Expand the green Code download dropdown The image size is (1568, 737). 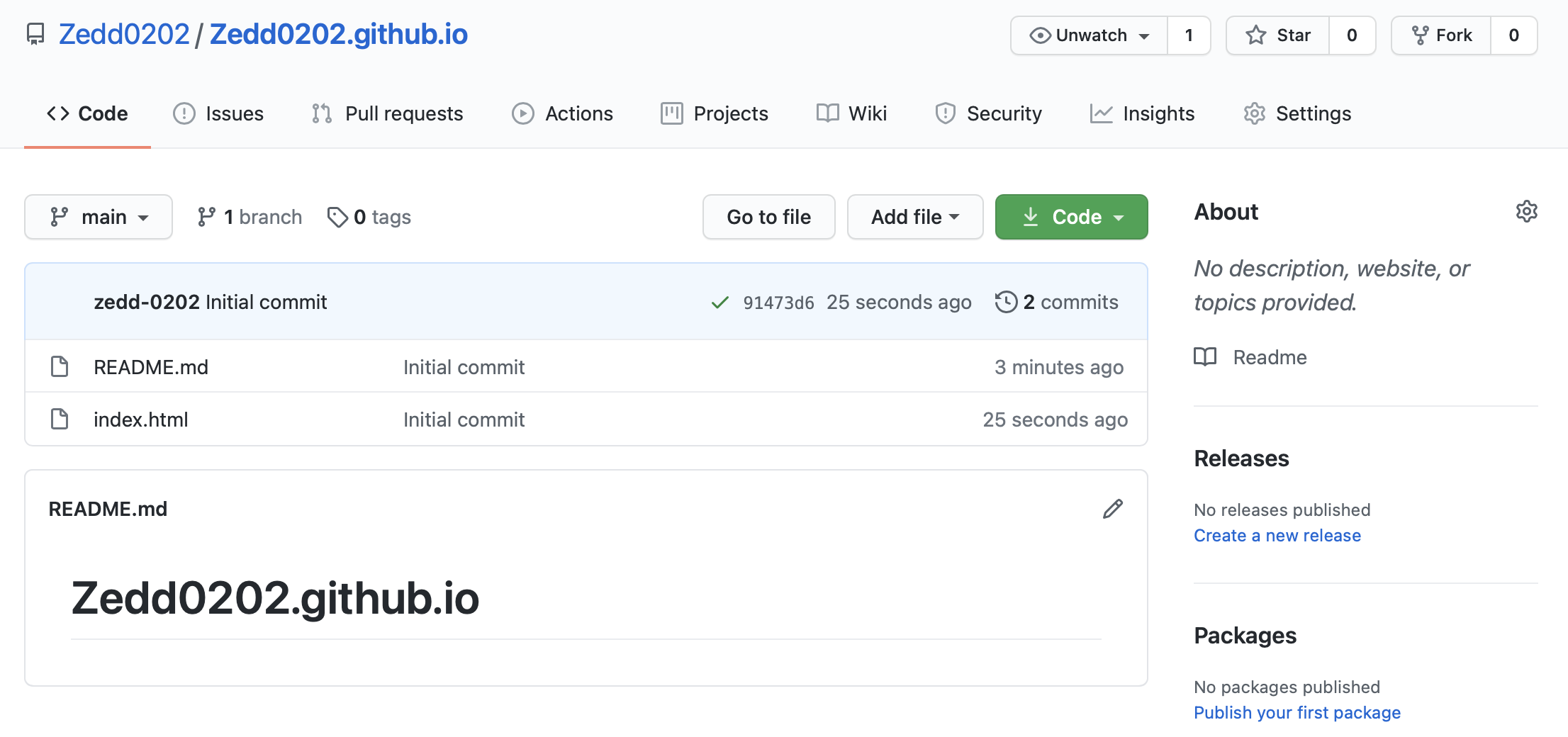click(x=1072, y=217)
